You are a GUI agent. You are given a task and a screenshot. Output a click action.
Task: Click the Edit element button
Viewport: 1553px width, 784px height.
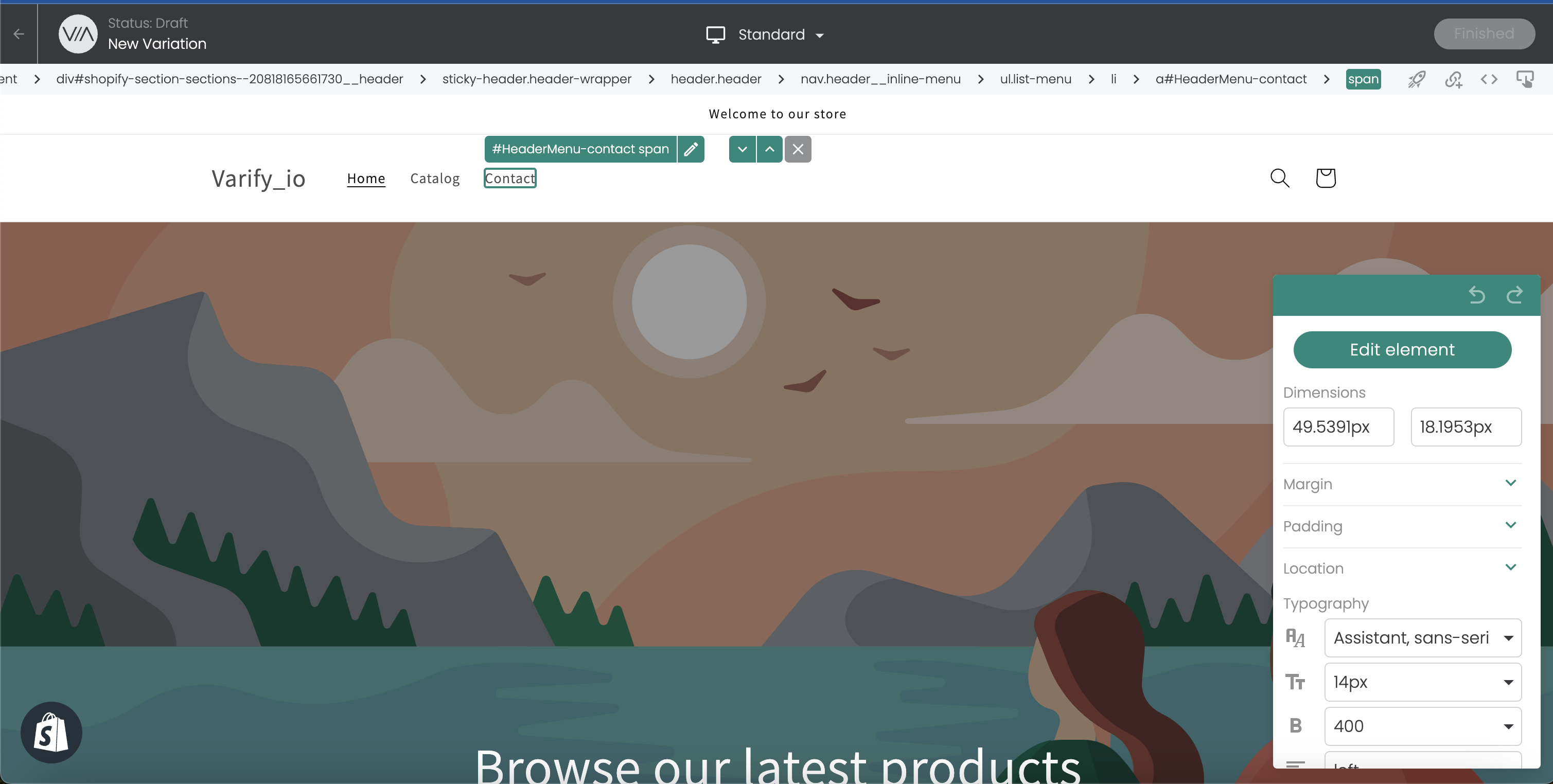point(1402,349)
